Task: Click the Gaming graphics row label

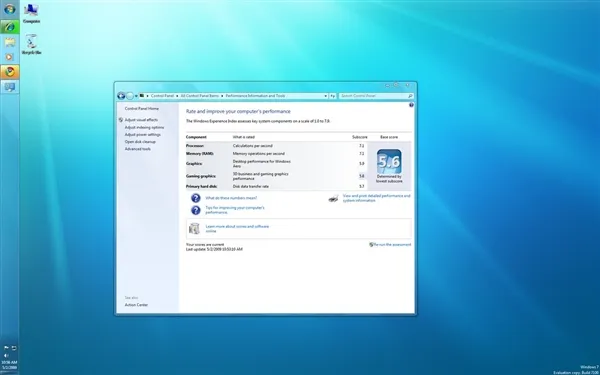Action: click(x=201, y=176)
